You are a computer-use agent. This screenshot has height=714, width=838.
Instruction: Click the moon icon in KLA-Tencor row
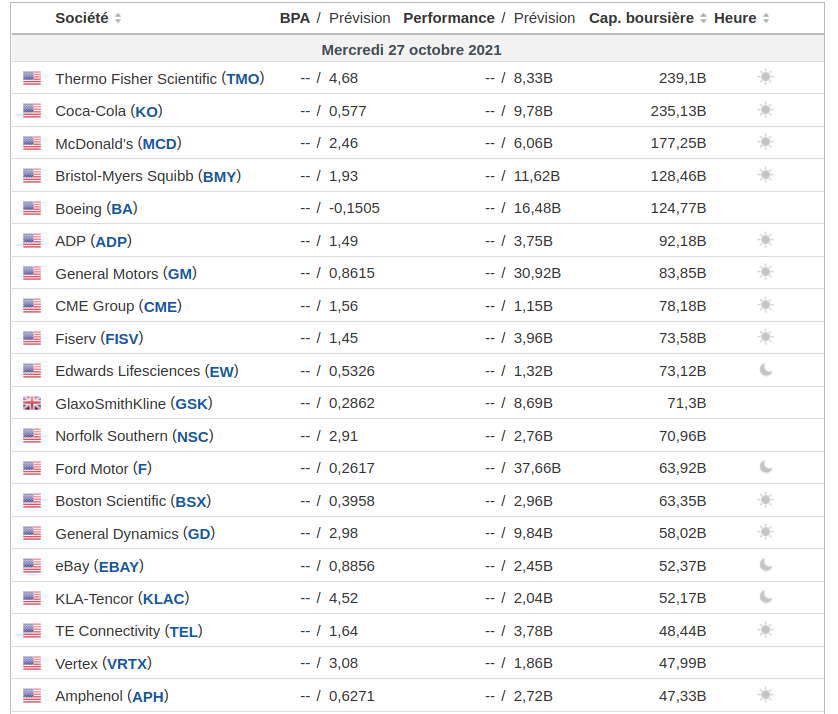click(766, 597)
